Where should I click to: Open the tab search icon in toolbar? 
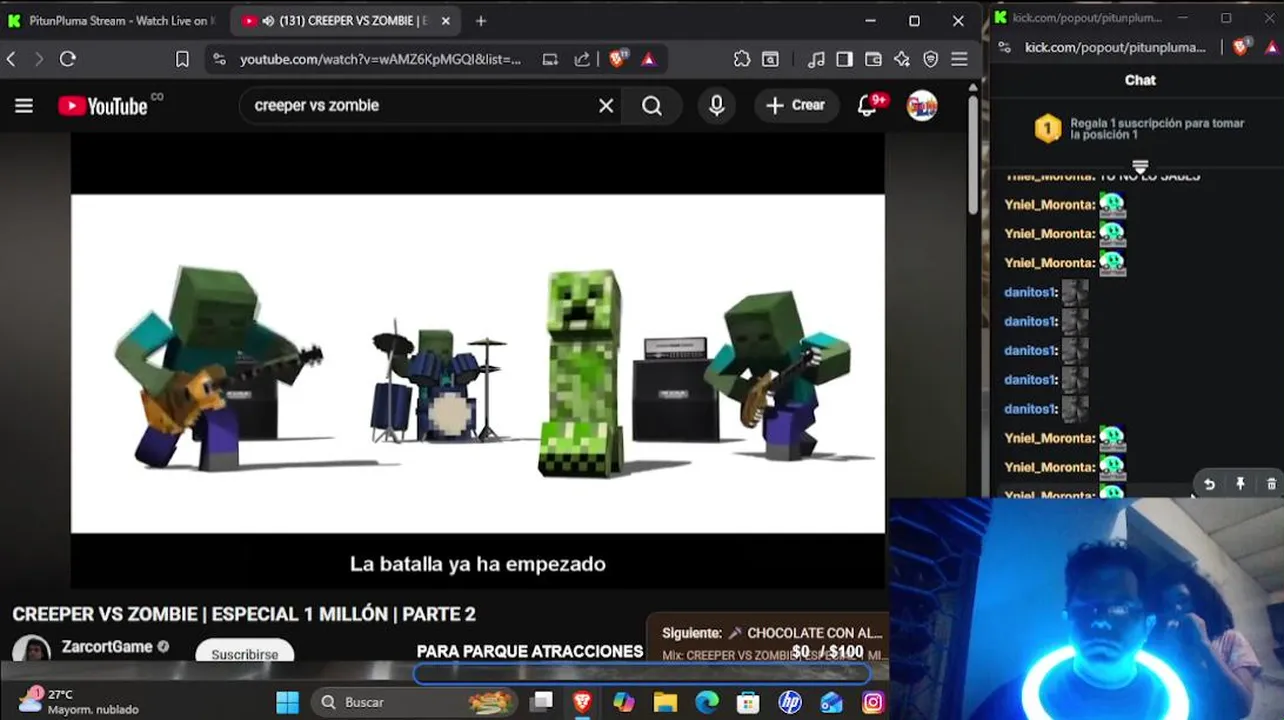click(x=770, y=60)
